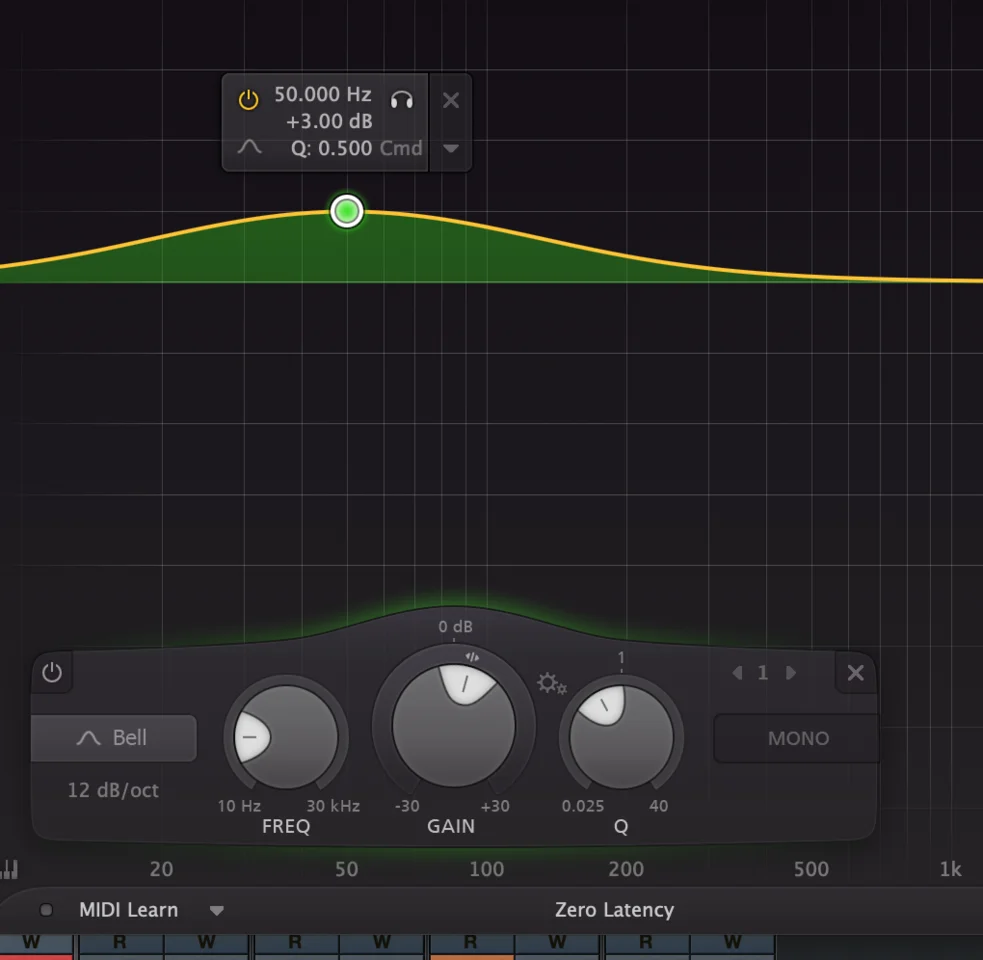Bypass band using bottom panel power button
The width and height of the screenshot is (983, 960).
pos(52,673)
